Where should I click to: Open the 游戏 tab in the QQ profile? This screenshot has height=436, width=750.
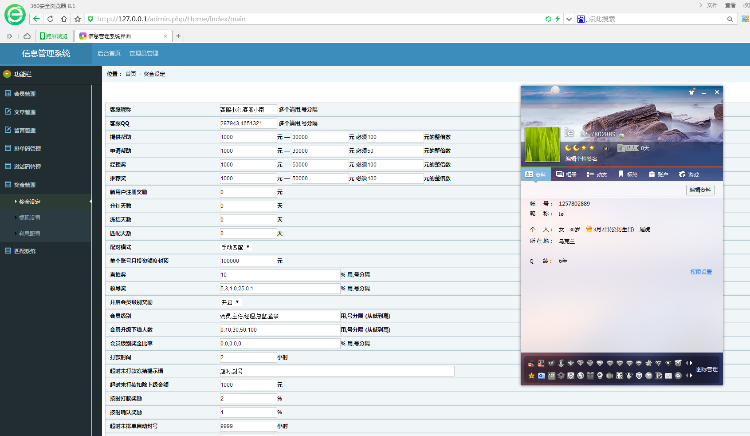pyautogui.click(x=689, y=174)
